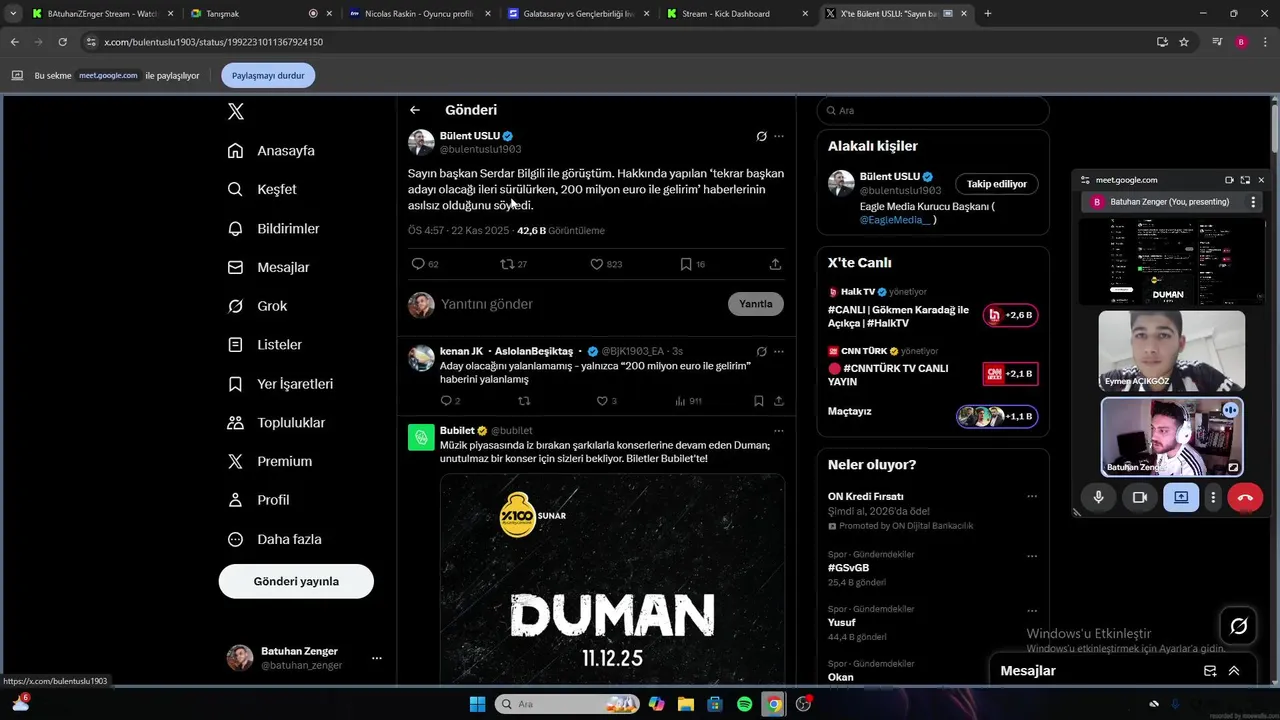Open more options in Meet controls
Screen dimensions: 1280x720
[1213, 497]
